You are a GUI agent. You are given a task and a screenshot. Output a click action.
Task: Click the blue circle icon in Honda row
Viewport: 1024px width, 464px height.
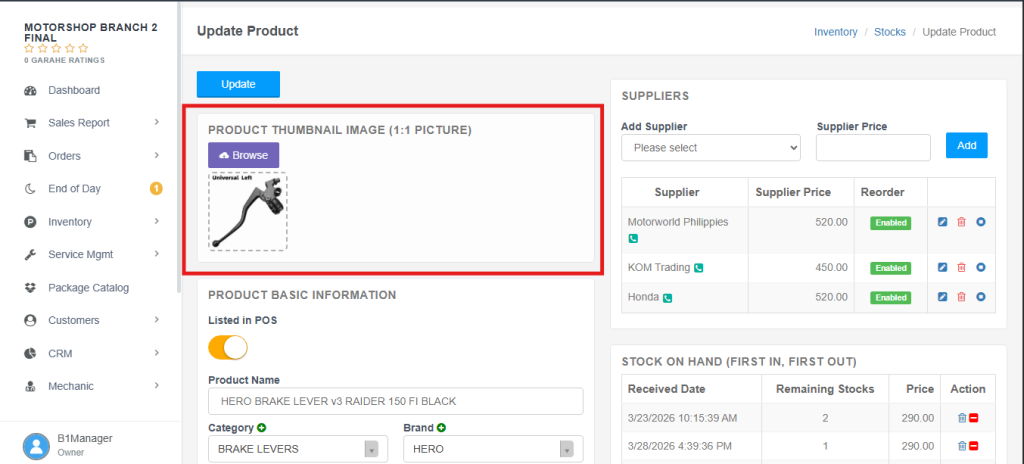(980, 297)
